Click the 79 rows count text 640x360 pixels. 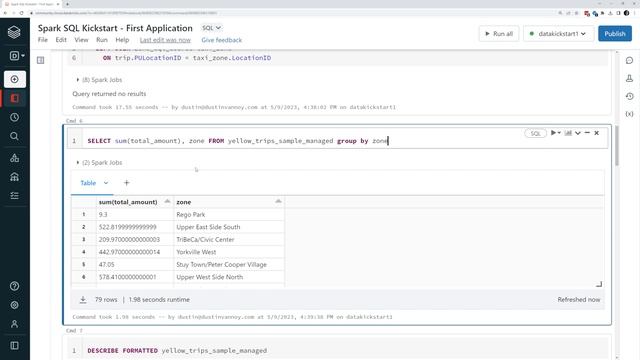(x=106, y=300)
